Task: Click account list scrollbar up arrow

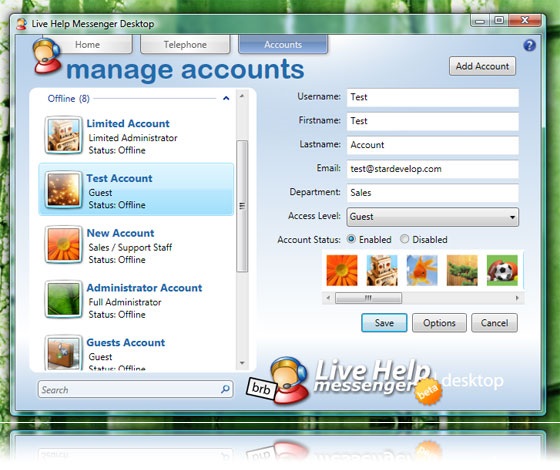Action: 242,96
